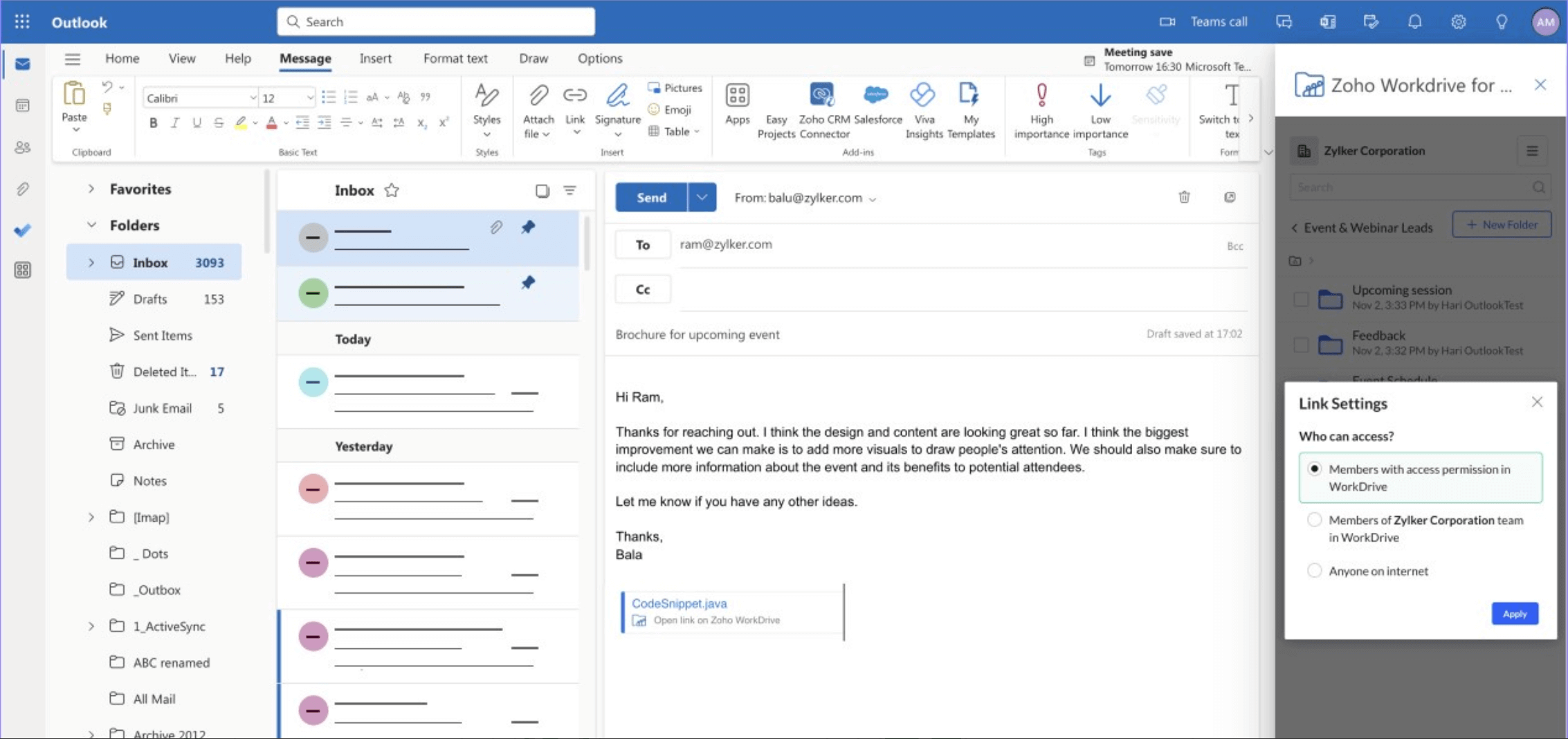
Task: Click the Viva Insights icon
Action: (923, 96)
